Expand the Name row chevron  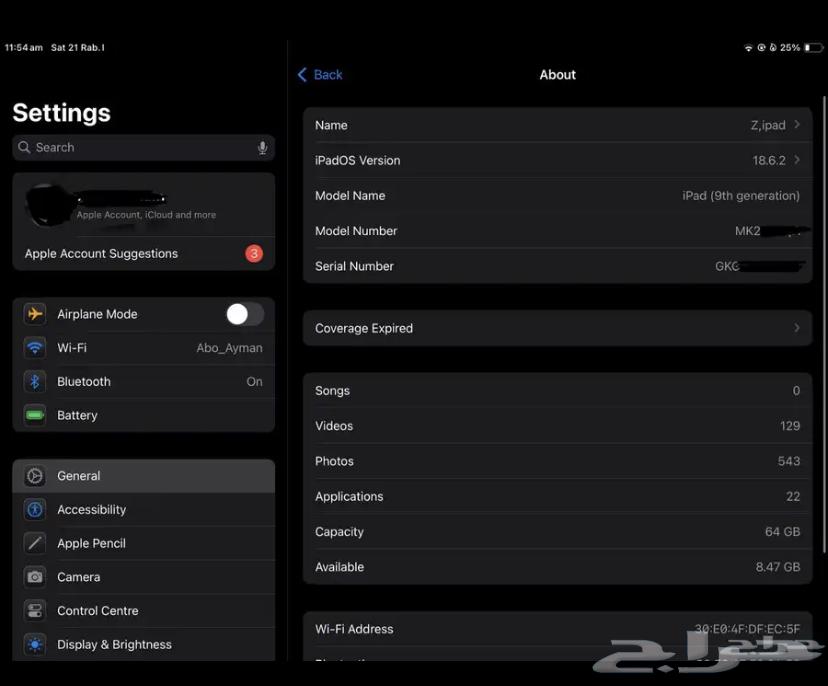click(797, 125)
